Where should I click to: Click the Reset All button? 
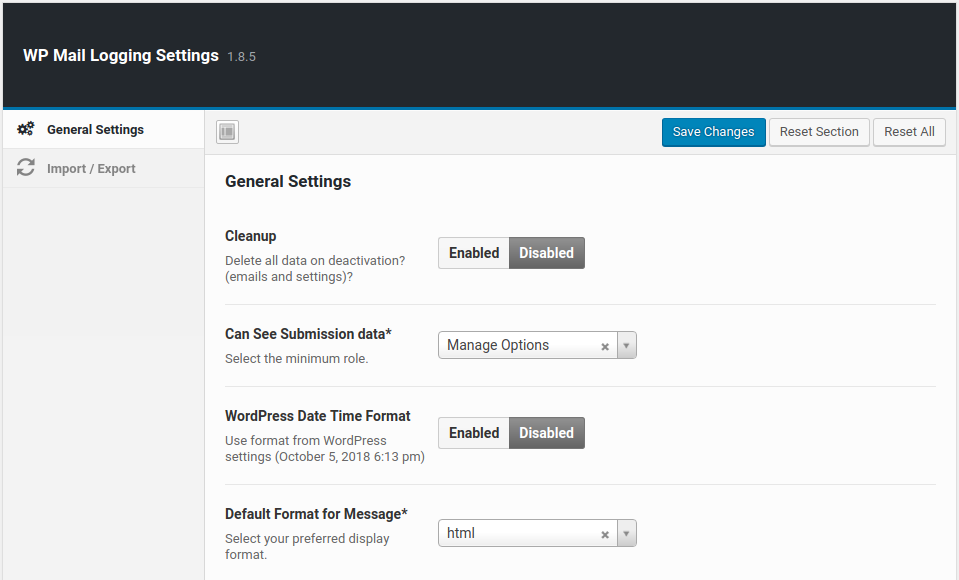(909, 132)
